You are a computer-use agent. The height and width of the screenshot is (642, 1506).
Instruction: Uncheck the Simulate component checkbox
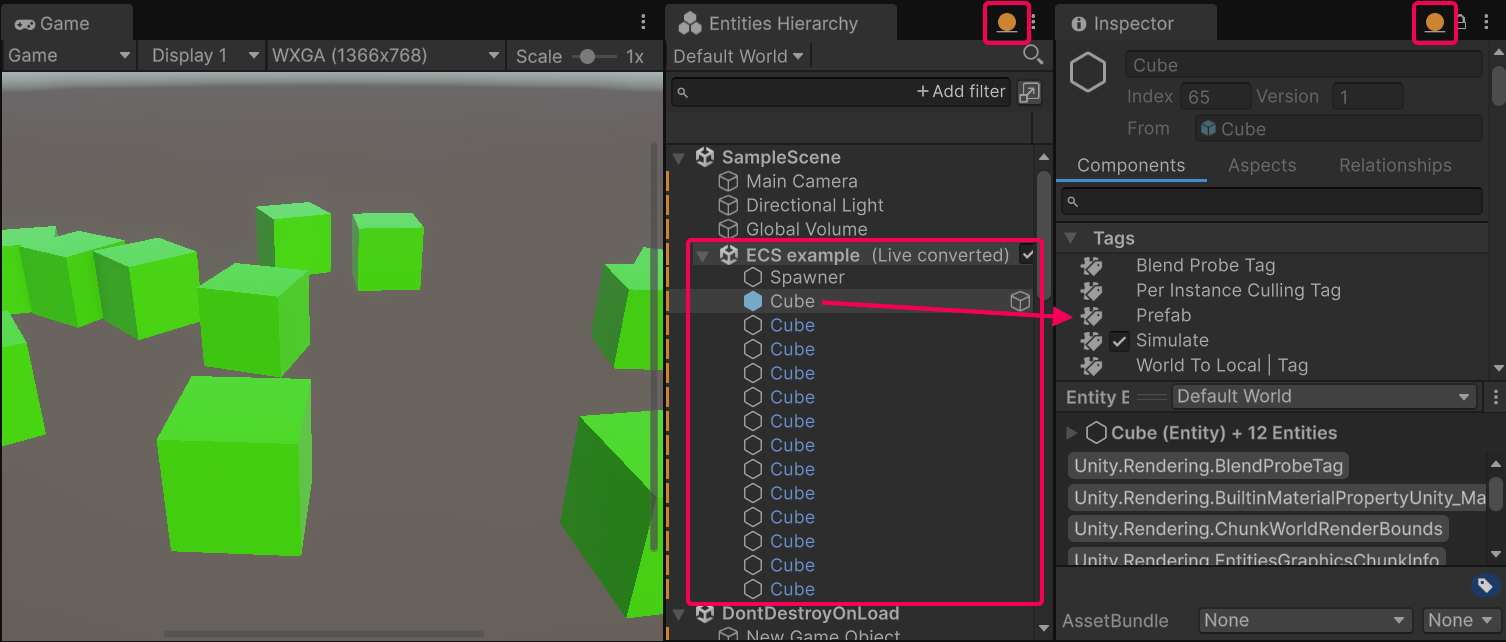pyautogui.click(x=1119, y=340)
